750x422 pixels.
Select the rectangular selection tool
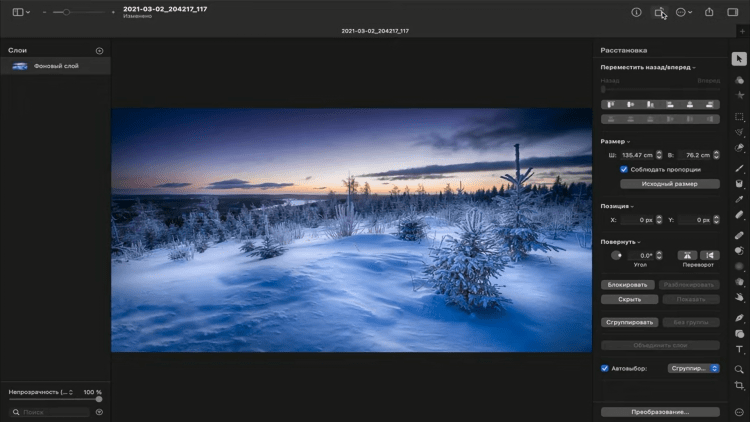pyautogui.click(x=739, y=117)
